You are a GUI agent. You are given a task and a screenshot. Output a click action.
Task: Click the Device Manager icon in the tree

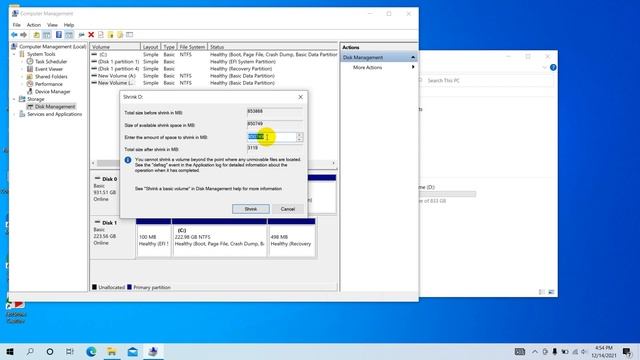30,91
